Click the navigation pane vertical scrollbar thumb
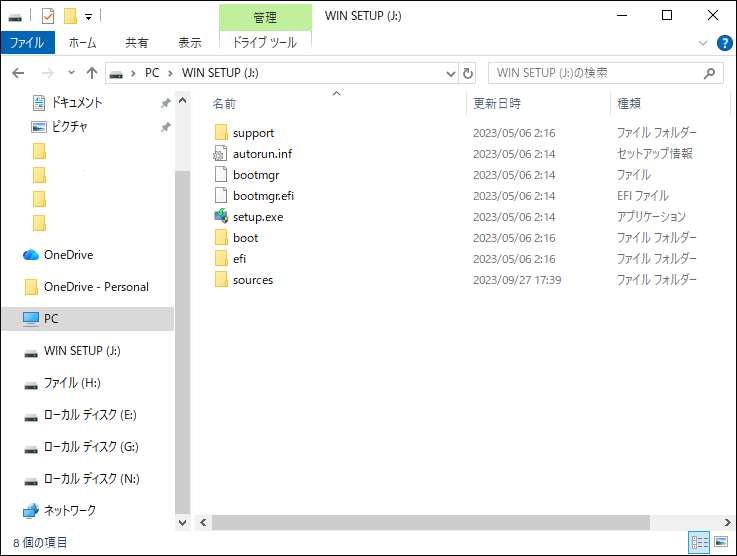The image size is (737, 556). pos(183,342)
